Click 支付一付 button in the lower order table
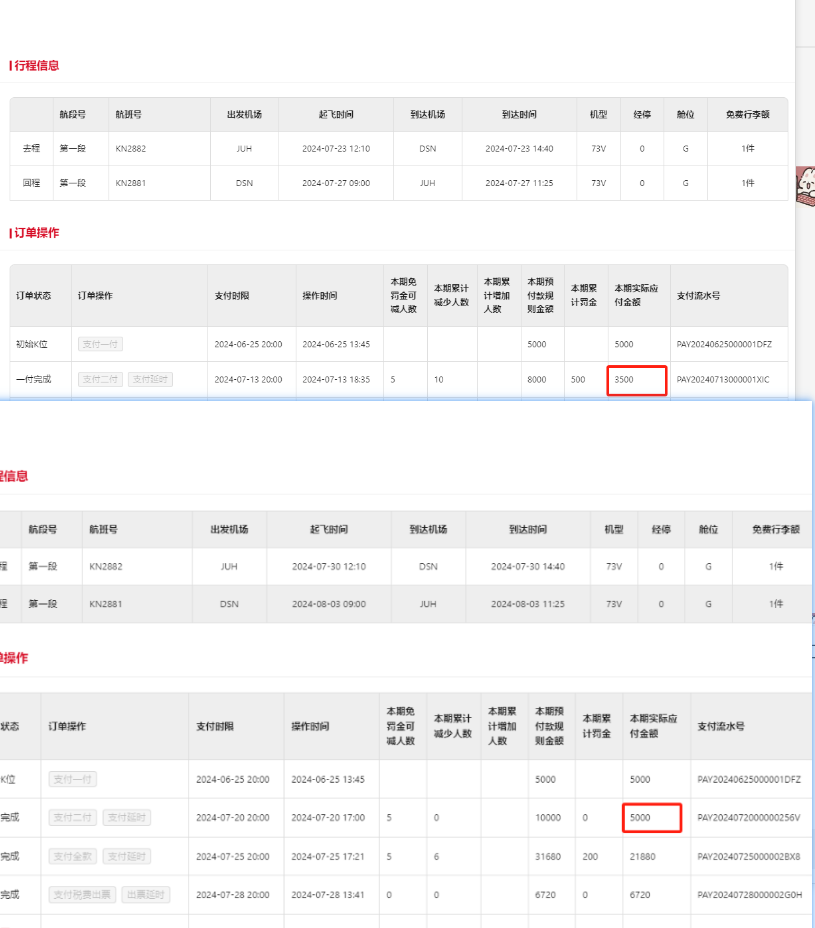The image size is (815, 928). click(73, 779)
